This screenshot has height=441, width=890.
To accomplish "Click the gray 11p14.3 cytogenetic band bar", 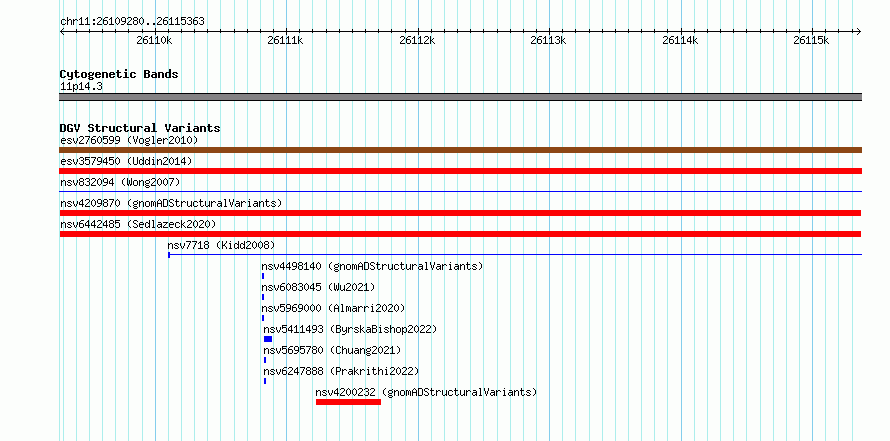I will tap(460, 97).
